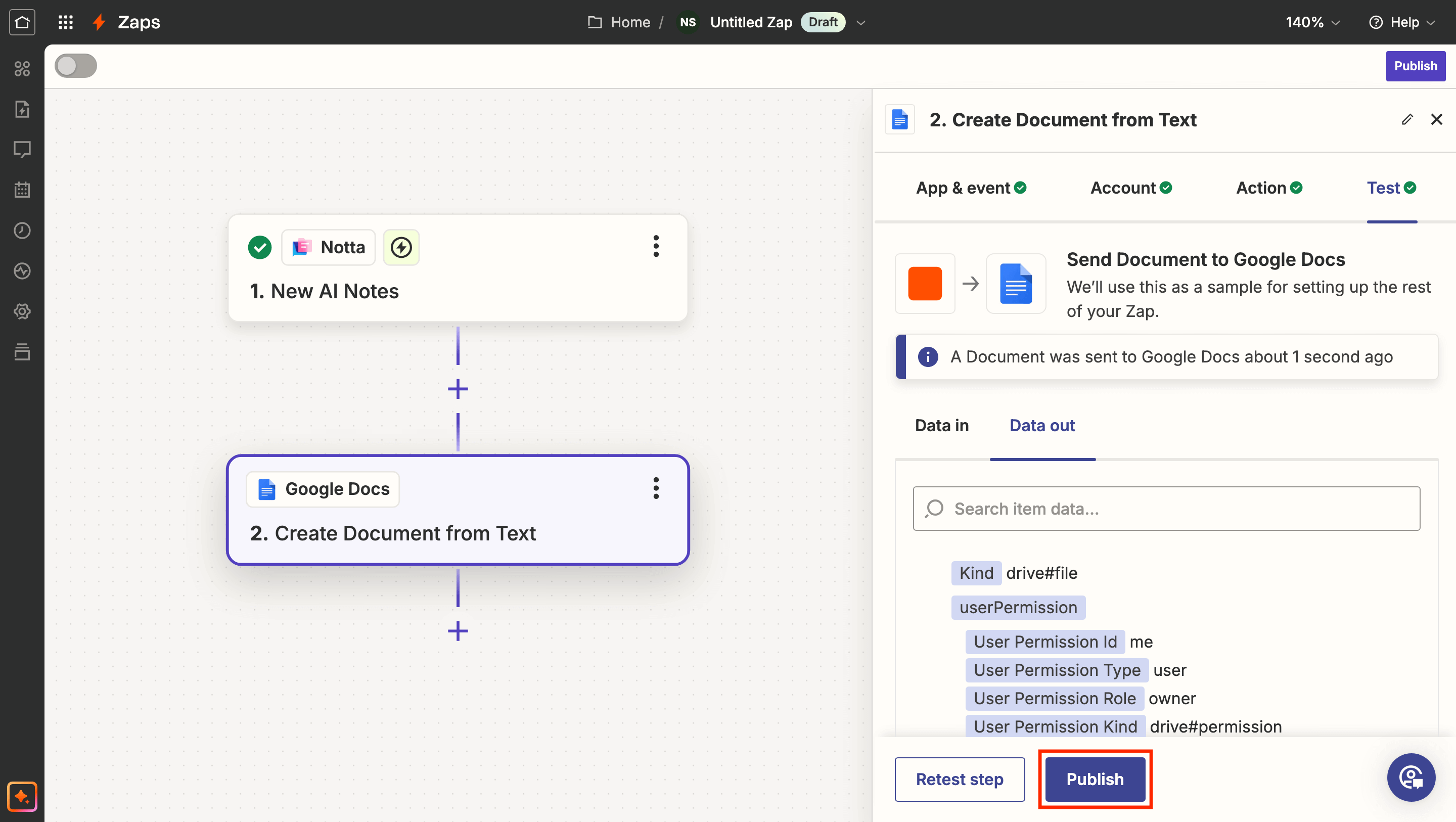Click the orange Notta source thumbnail
Screen dimensions: 1456x822
pos(925,283)
